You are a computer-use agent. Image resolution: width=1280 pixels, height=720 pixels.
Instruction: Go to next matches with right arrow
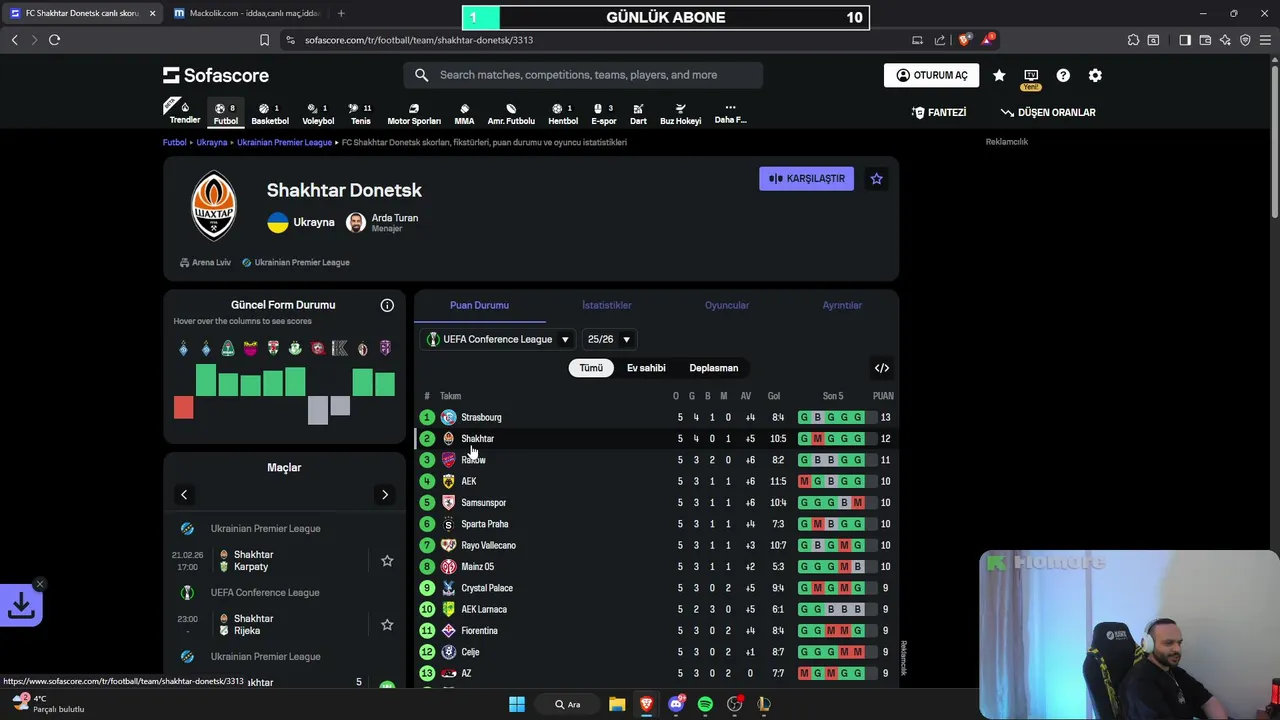[x=385, y=495]
